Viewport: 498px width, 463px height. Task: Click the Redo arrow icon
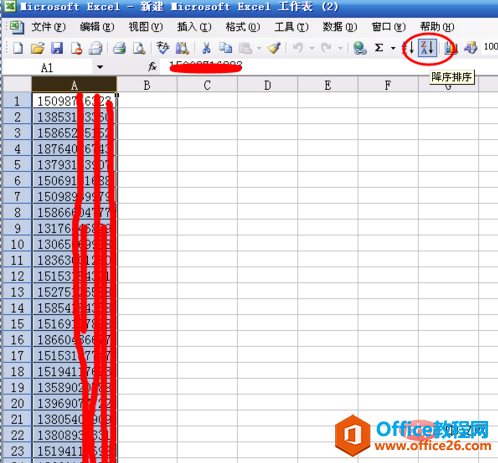tap(326, 48)
